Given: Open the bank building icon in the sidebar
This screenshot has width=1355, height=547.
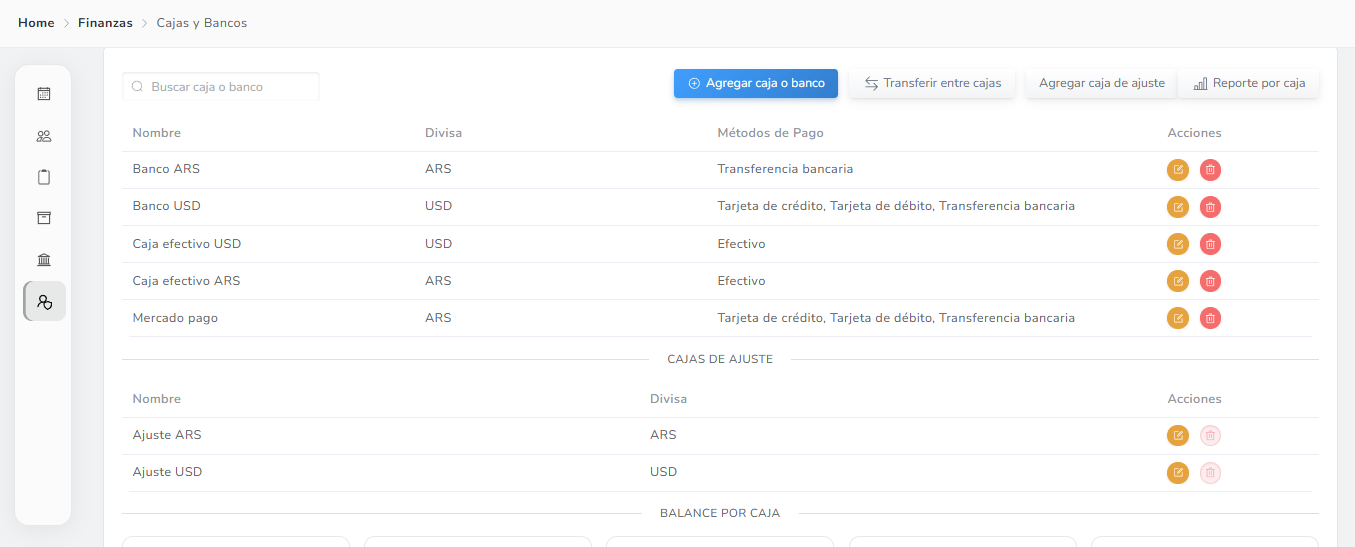Looking at the screenshot, I should click(x=44, y=260).
